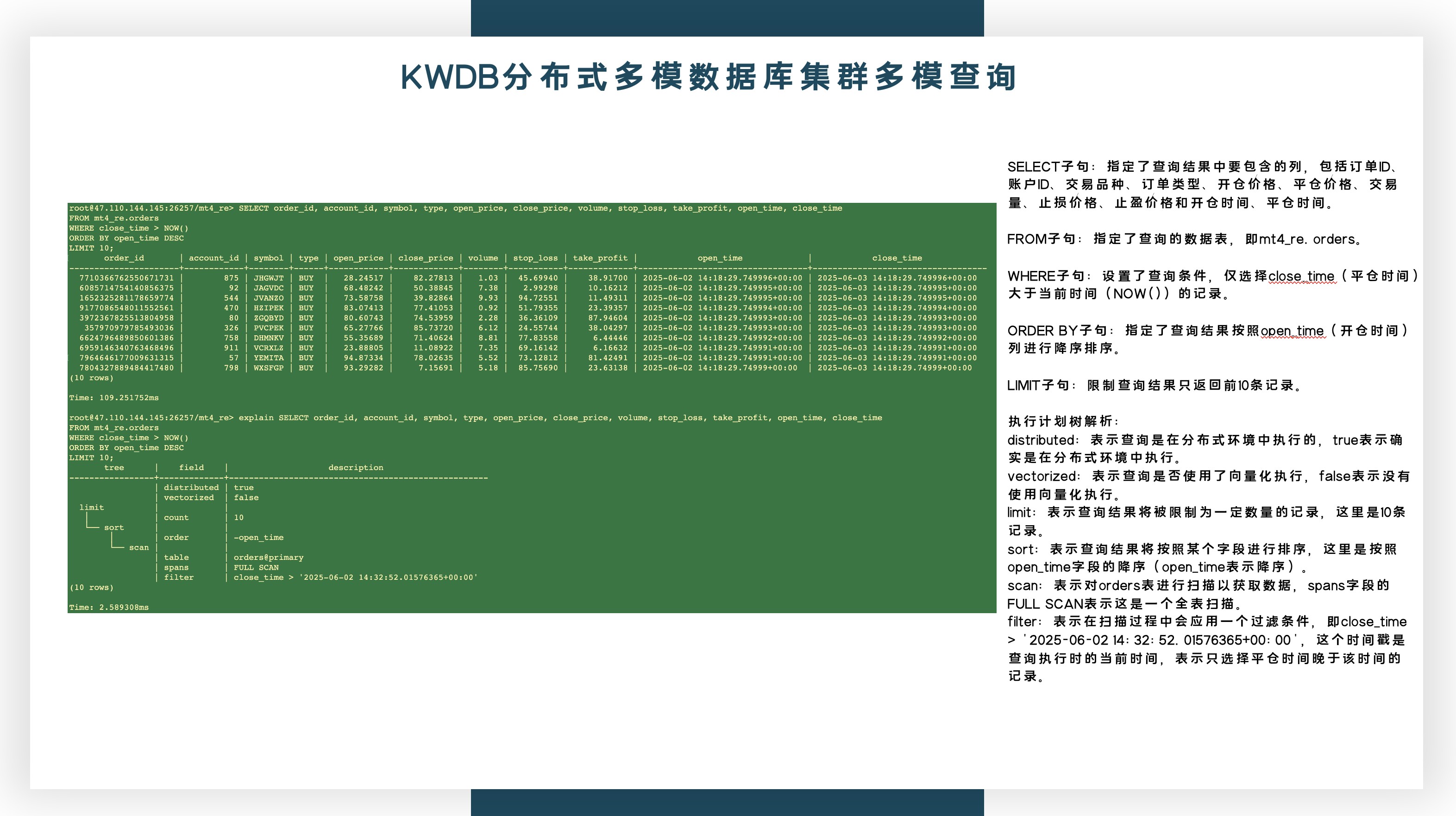Click open_price value 94.87334
The height and width of the screenshot is (816, 1456).
364,358
